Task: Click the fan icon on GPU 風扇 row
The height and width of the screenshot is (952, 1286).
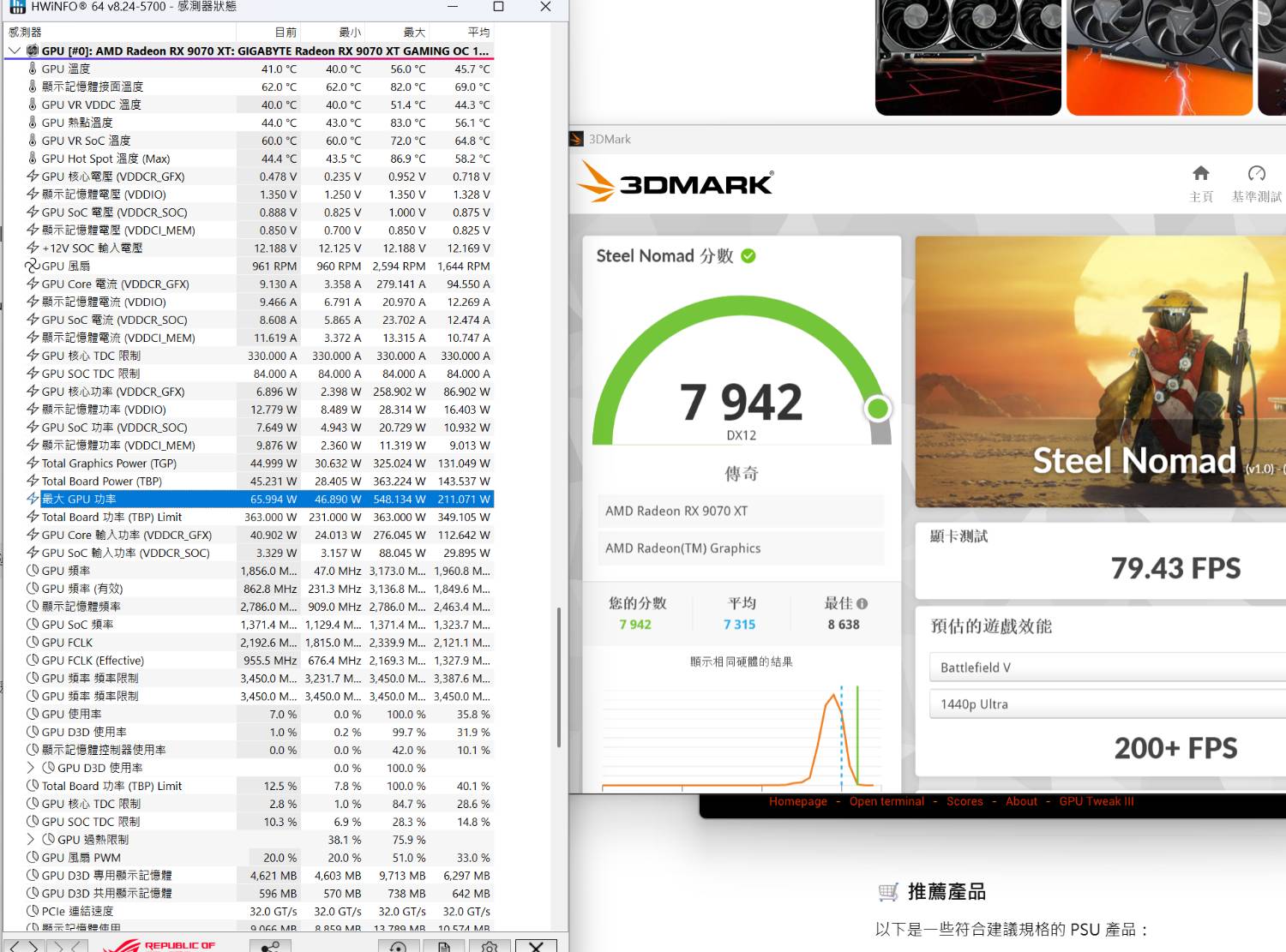Action: (33, 266)
